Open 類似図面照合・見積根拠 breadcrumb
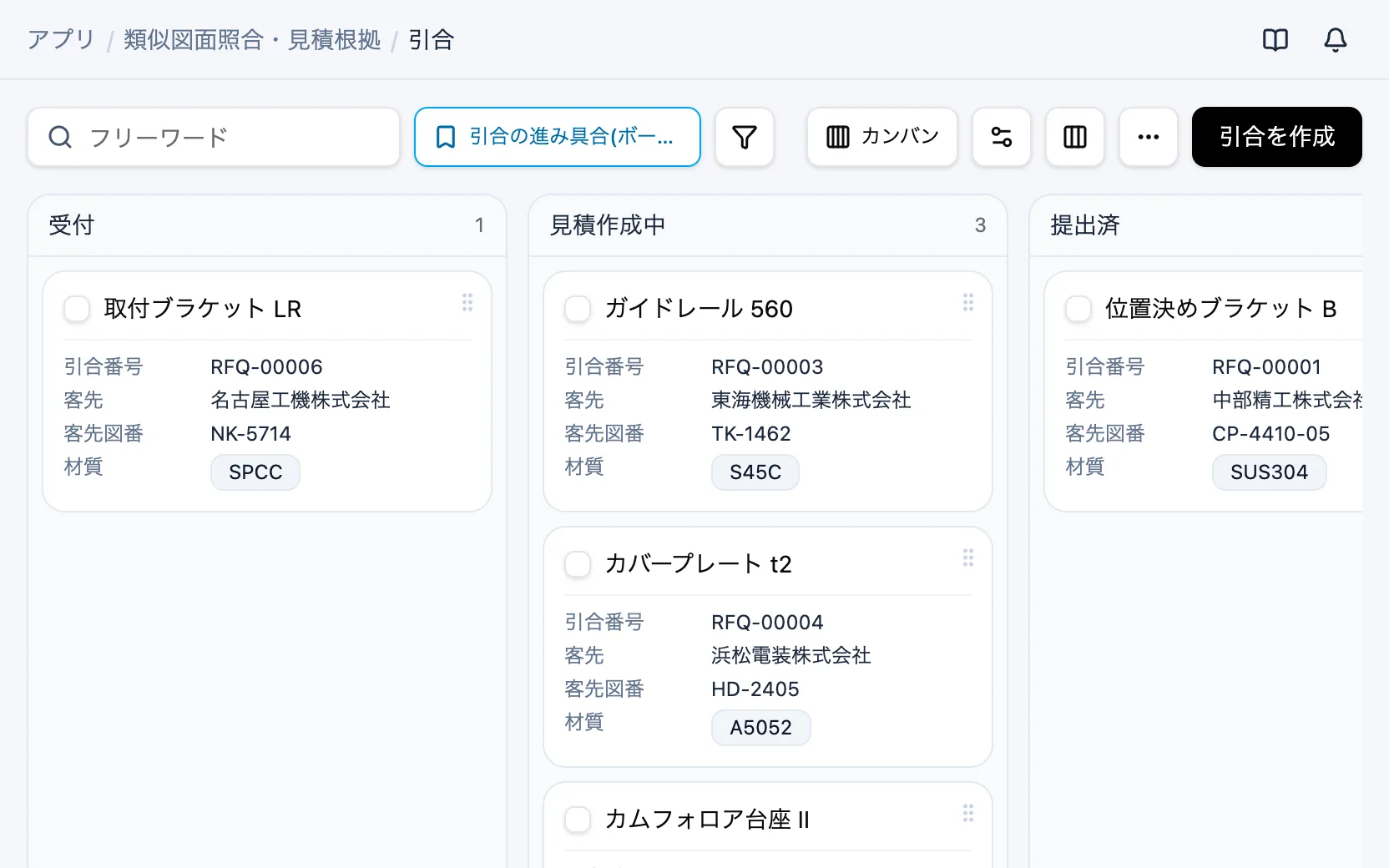The image size is (1389, 868). 252,39
